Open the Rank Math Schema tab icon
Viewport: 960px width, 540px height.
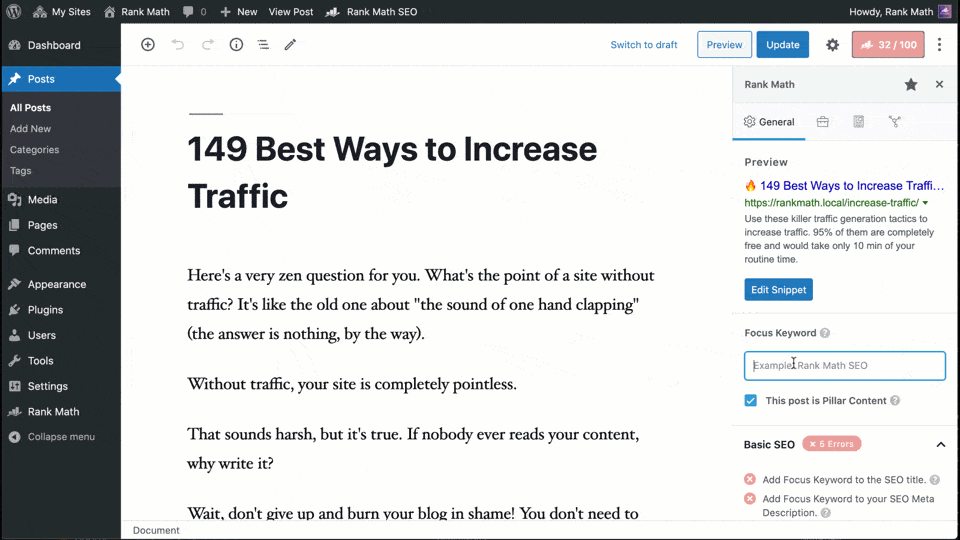click(x=858, y=122)
